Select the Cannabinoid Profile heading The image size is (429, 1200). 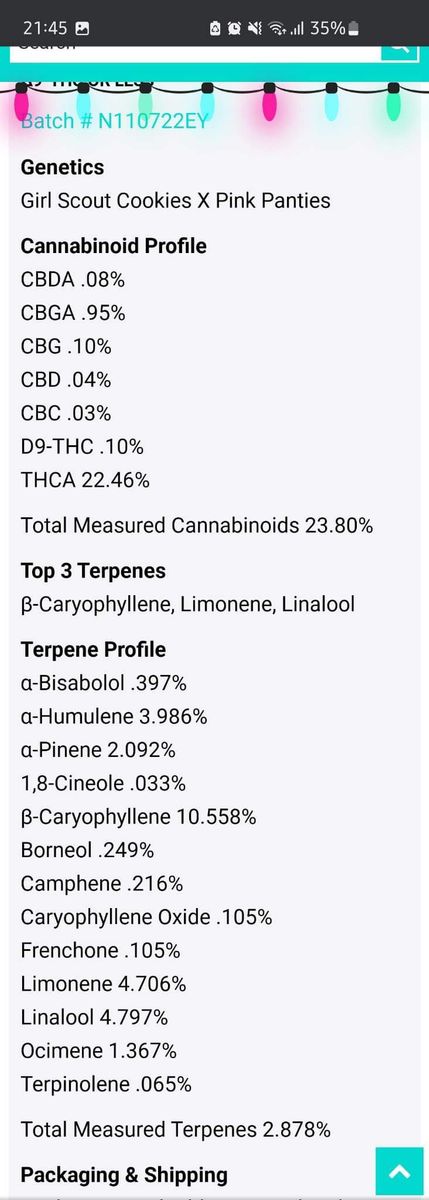coord(113,245)
